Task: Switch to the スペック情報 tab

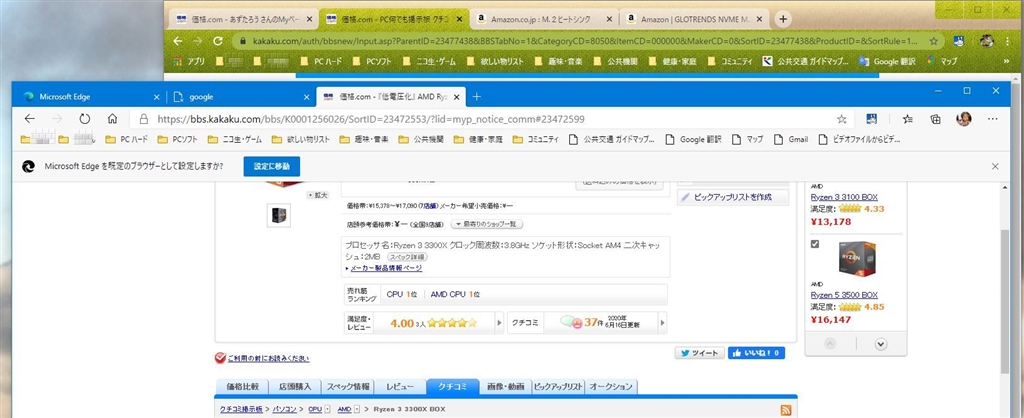Action: click(x=348, y=387)
